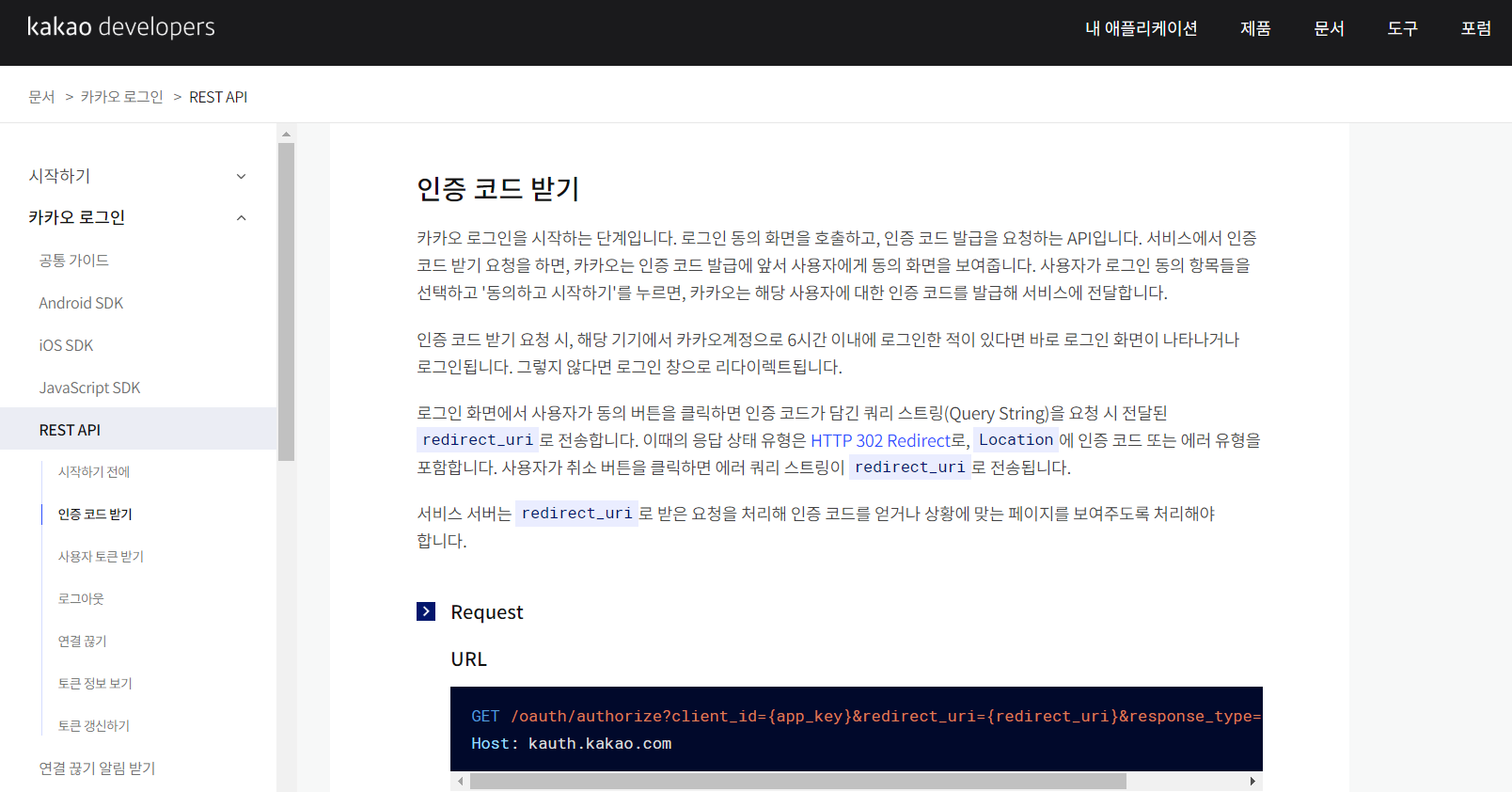Click the code block horizontal scrollbar thumb

[x=798, y=782]
